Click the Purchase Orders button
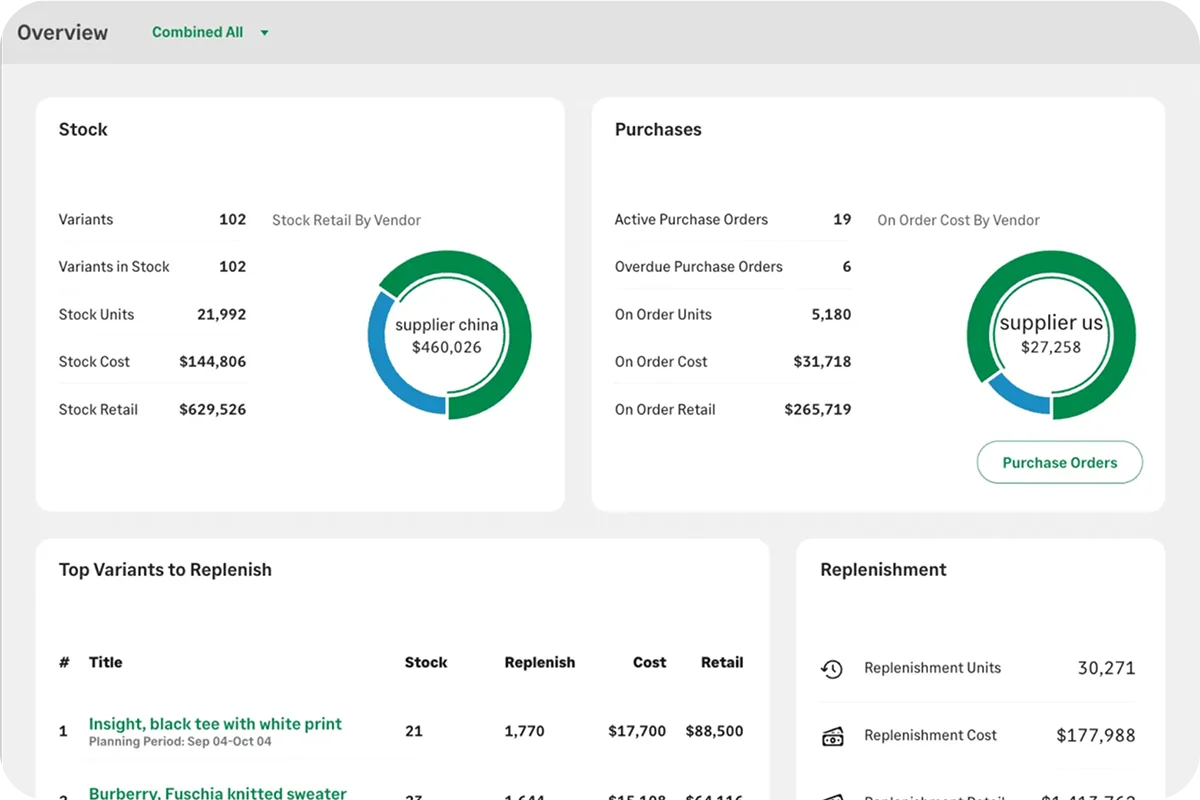 coord(1059,463)
